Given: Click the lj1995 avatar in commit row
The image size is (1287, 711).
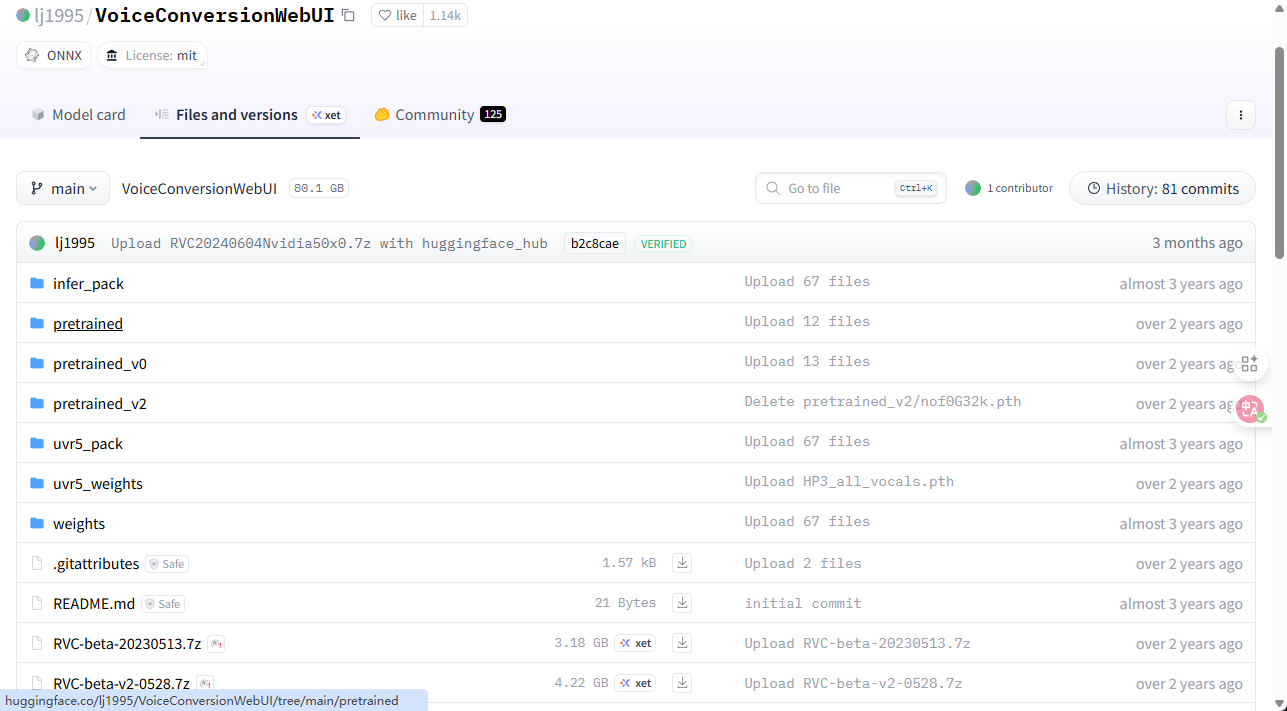Looking at the screenshot, I should pyautogui.click(x=37, y=243).
